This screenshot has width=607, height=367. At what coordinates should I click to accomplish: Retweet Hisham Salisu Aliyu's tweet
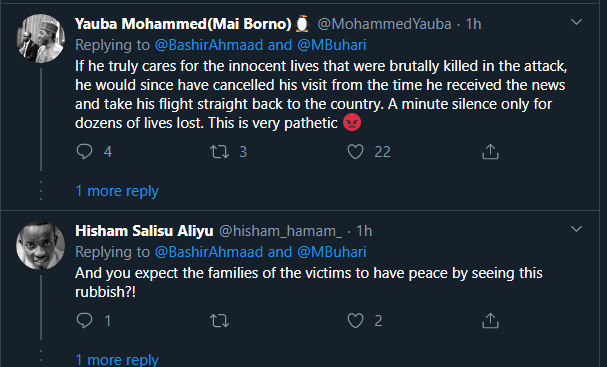[x=219, y=321]
